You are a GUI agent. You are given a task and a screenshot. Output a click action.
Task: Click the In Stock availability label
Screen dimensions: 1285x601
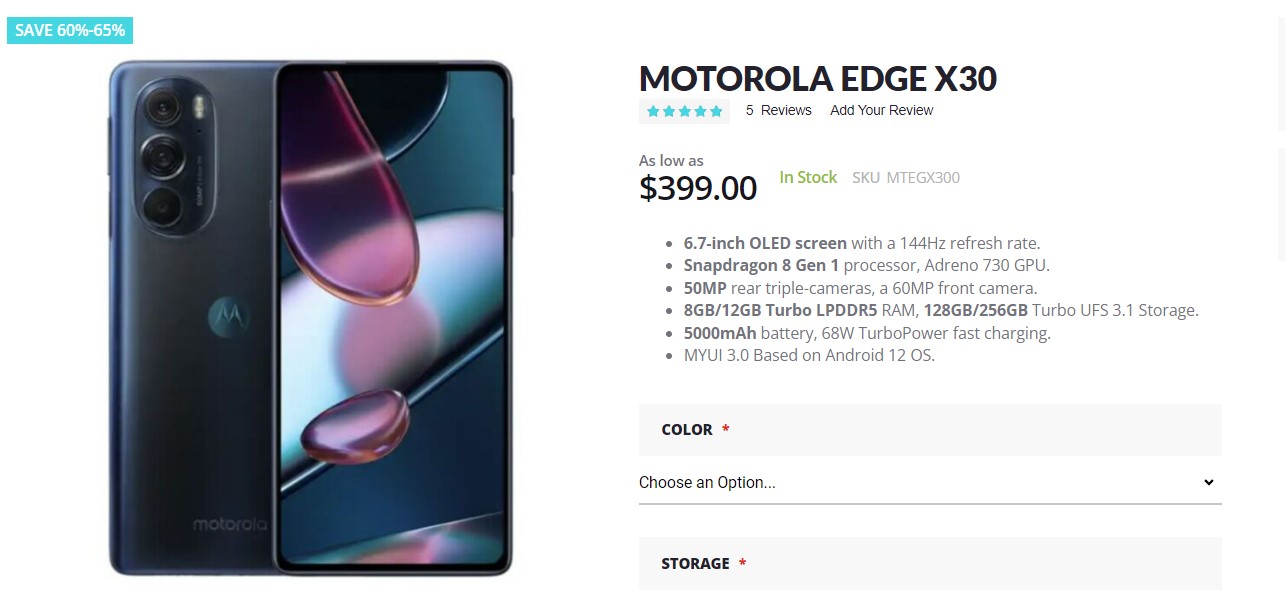point(808,177)
